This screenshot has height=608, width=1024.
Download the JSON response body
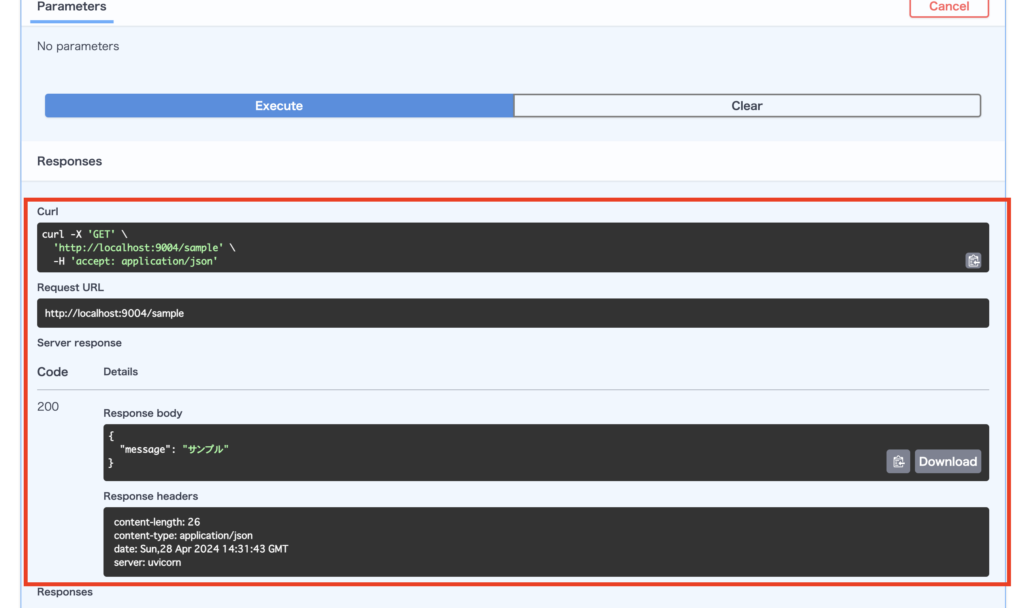(947, 461)
